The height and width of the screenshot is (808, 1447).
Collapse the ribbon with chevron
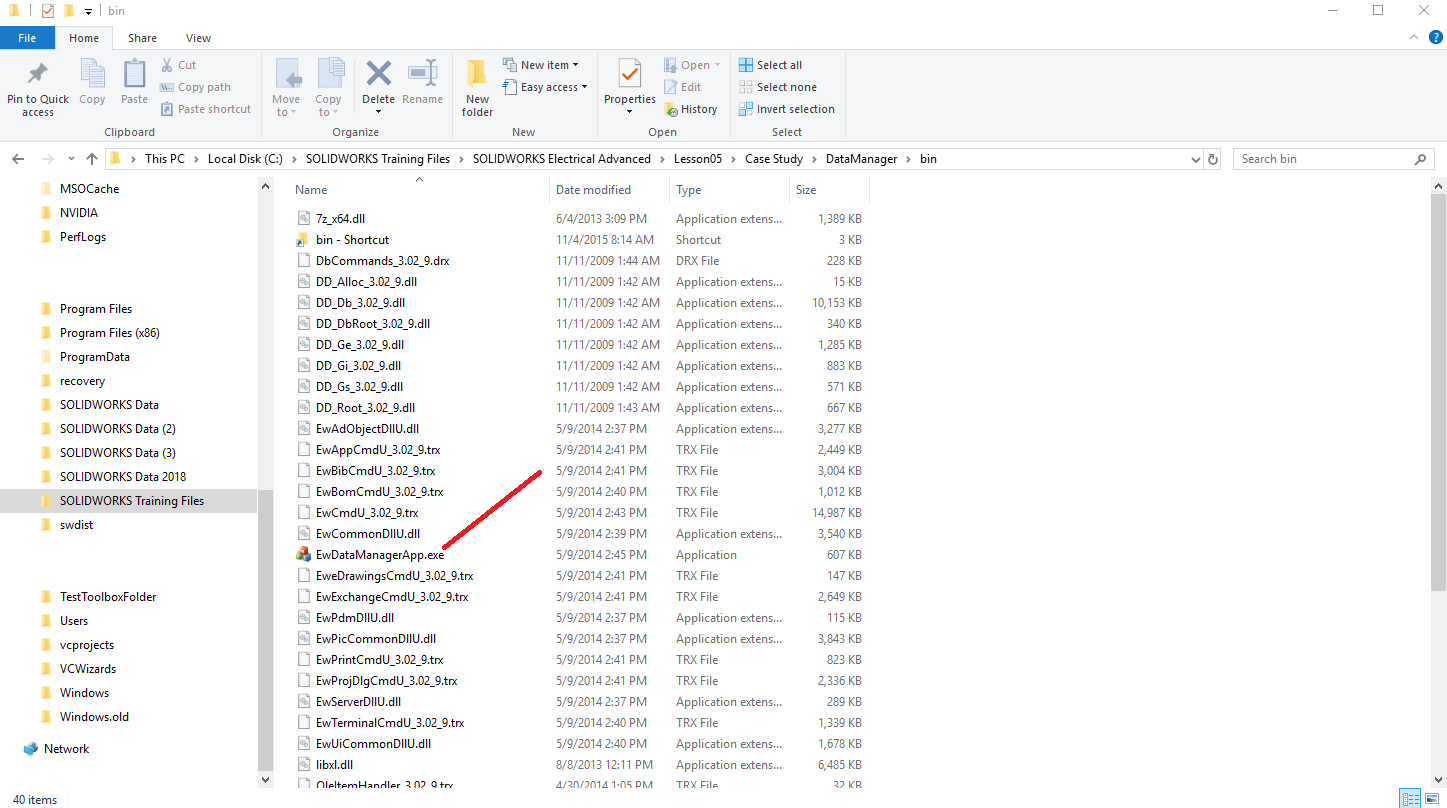[1414, 37]
